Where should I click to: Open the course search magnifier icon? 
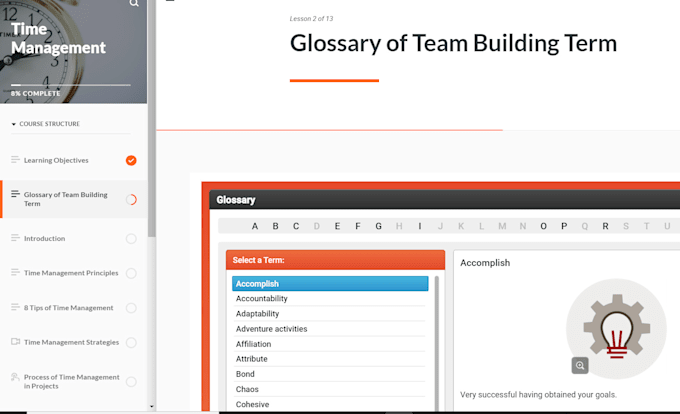[x=134, y=3]
